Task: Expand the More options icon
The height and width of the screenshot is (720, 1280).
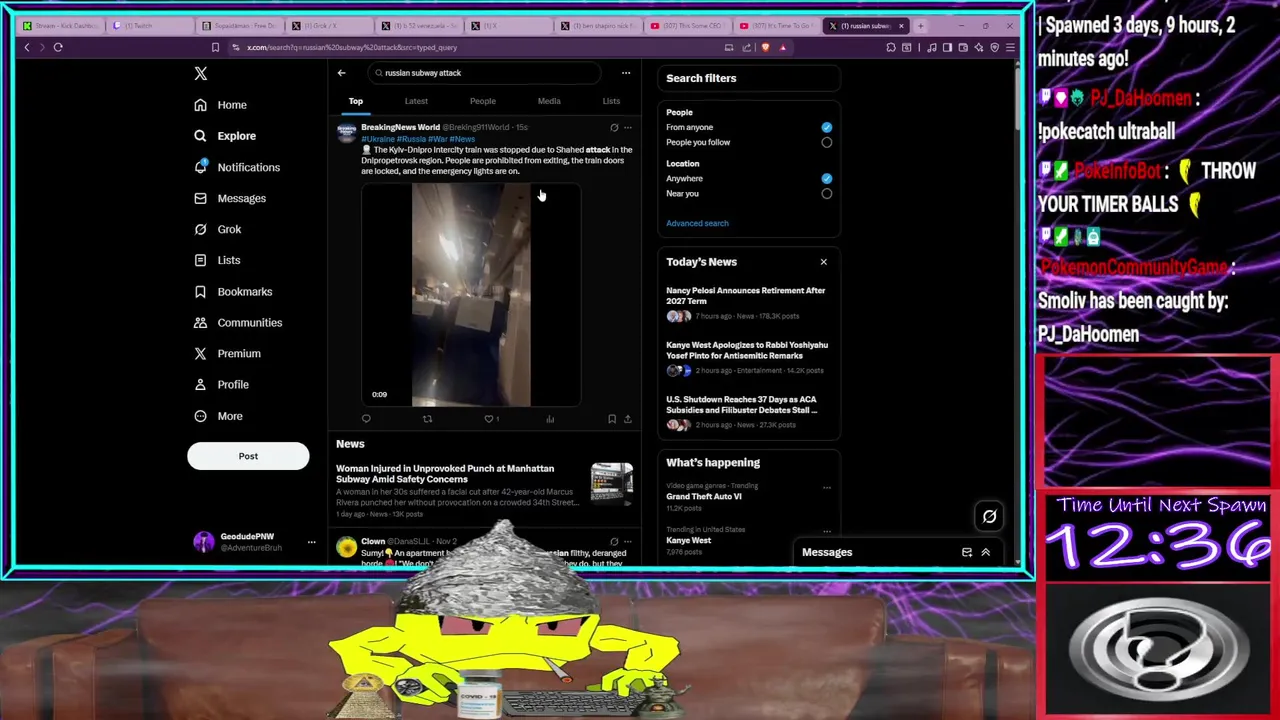Action: (201, 416)
